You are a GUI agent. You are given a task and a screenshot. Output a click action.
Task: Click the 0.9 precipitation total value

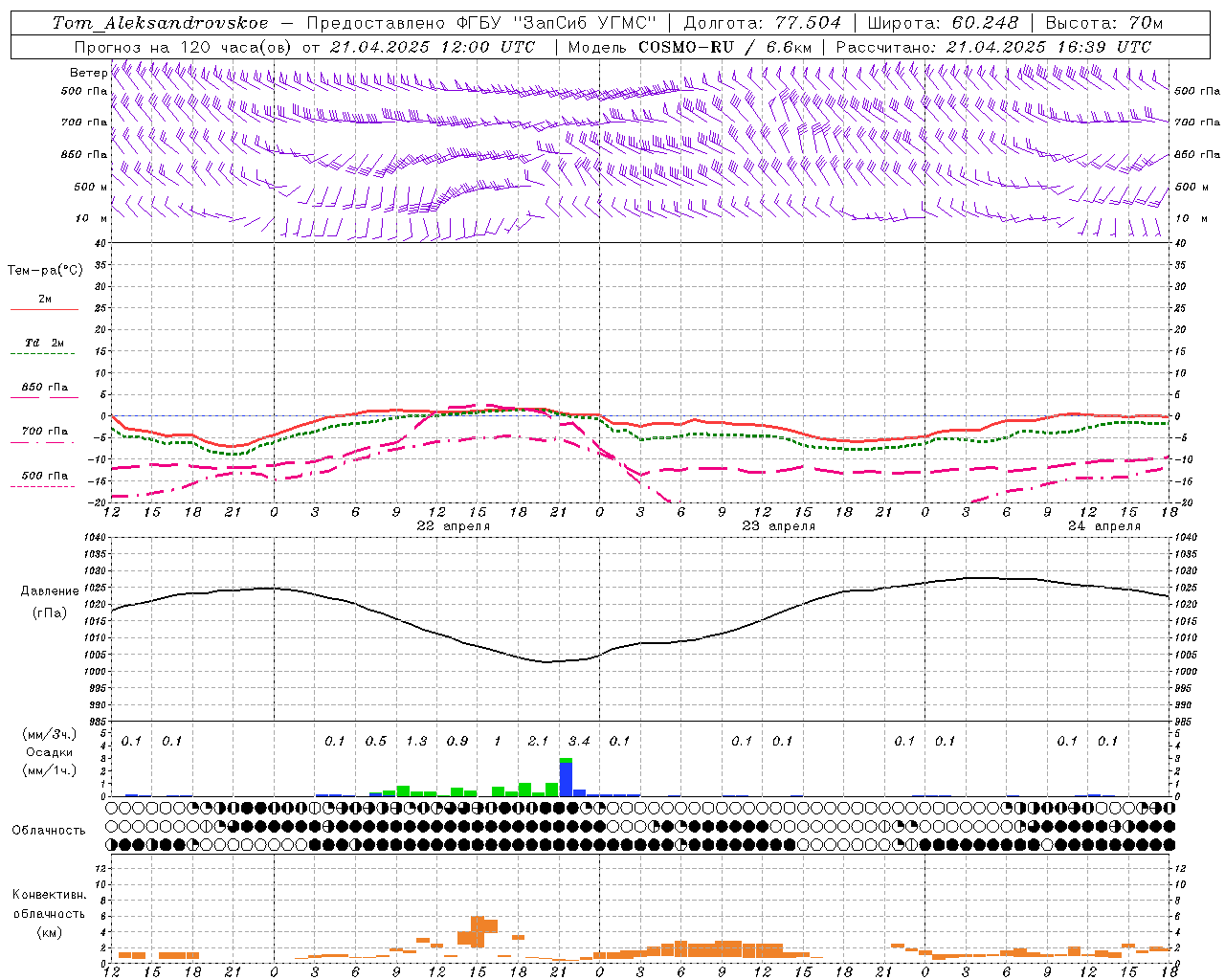(457, 741)
